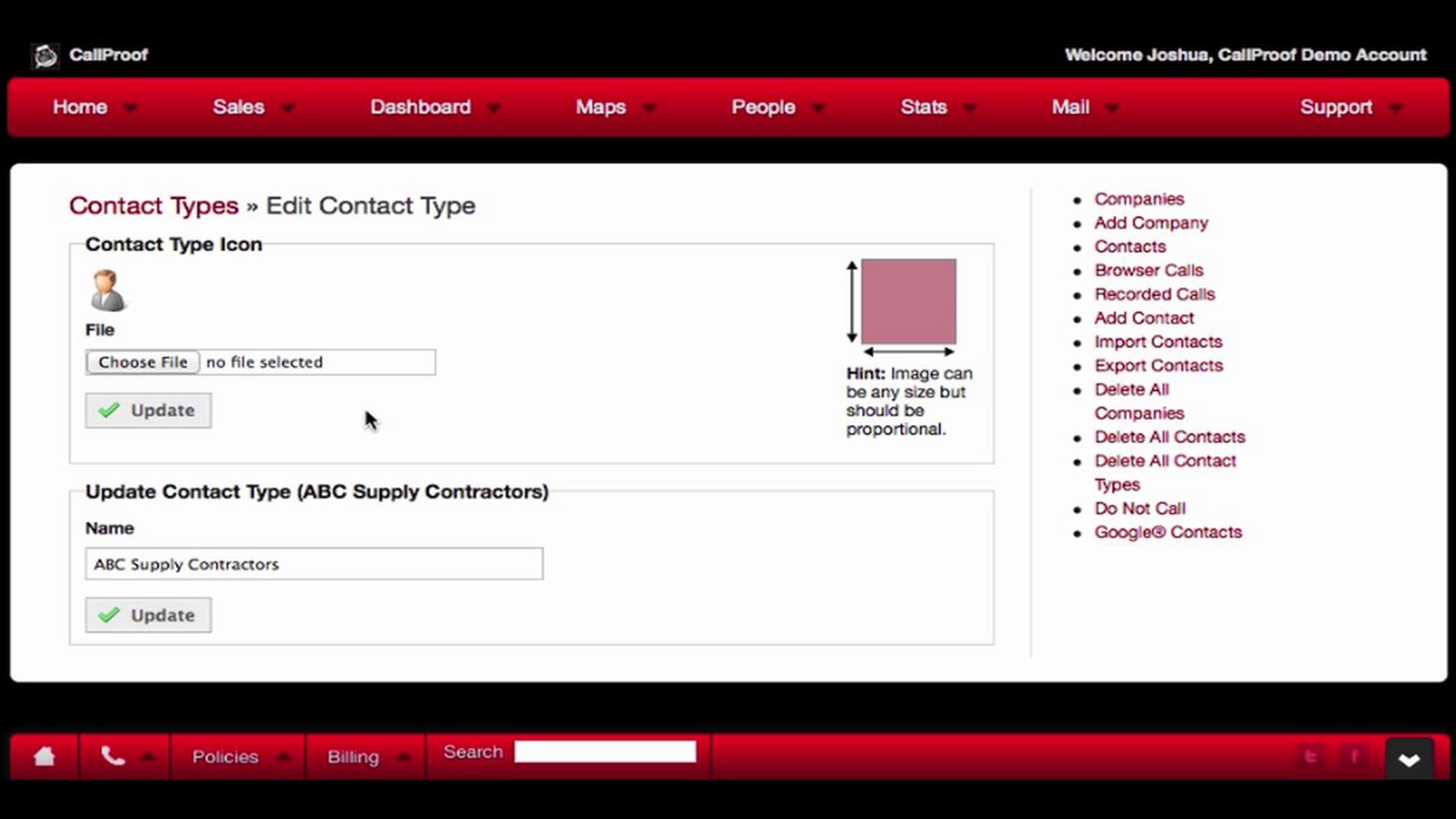Screen dimensions: 1456x819
Task: Open the Export Contacts link
Action: [1159, 365]
